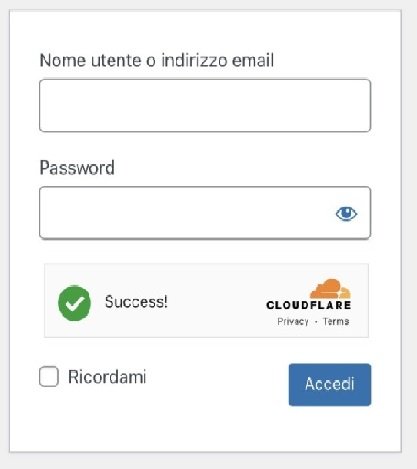Click the dot separator between Privacy and Terms

point(316,322)
